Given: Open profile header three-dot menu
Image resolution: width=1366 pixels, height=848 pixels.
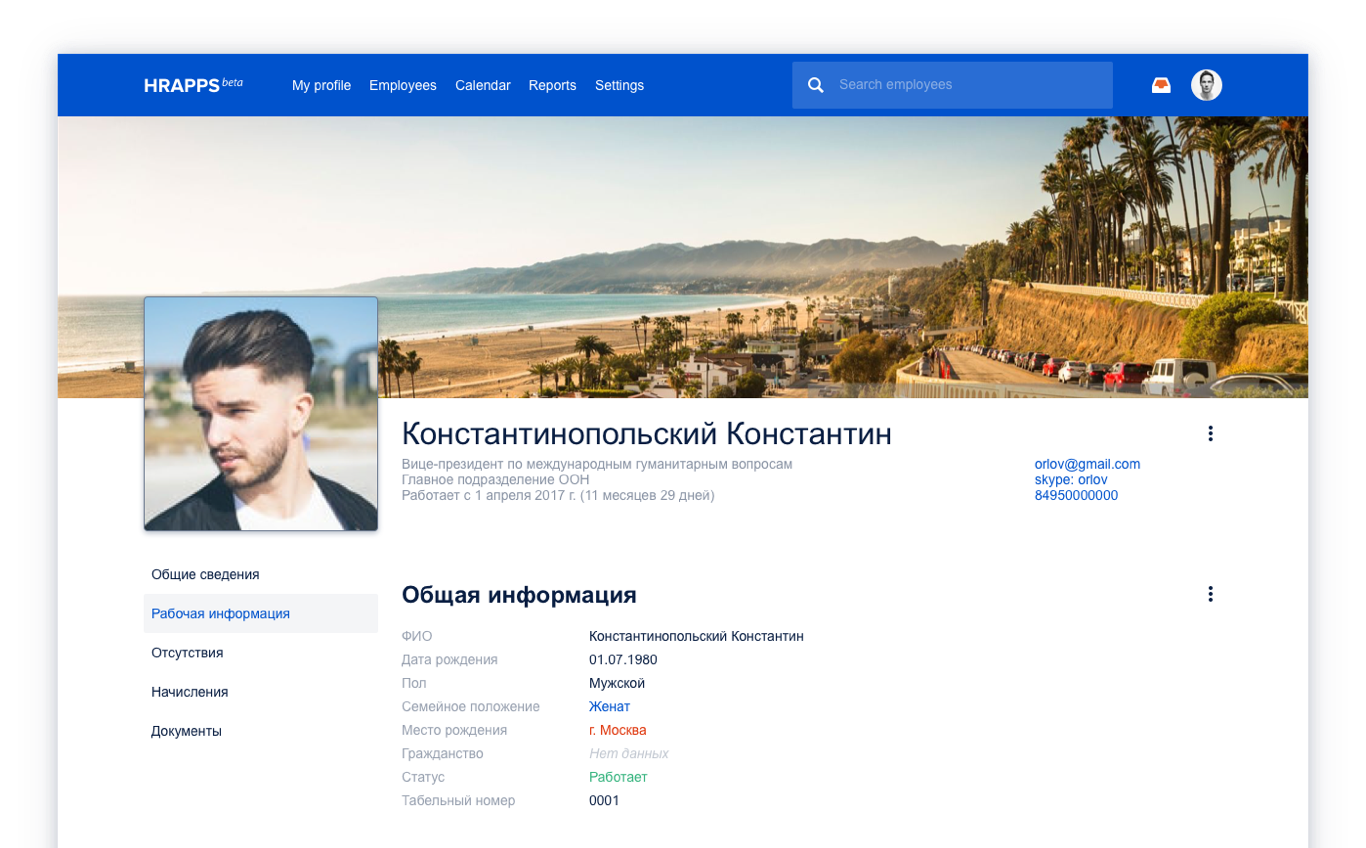Looking at the screenshot, I should coord(1210,433).
